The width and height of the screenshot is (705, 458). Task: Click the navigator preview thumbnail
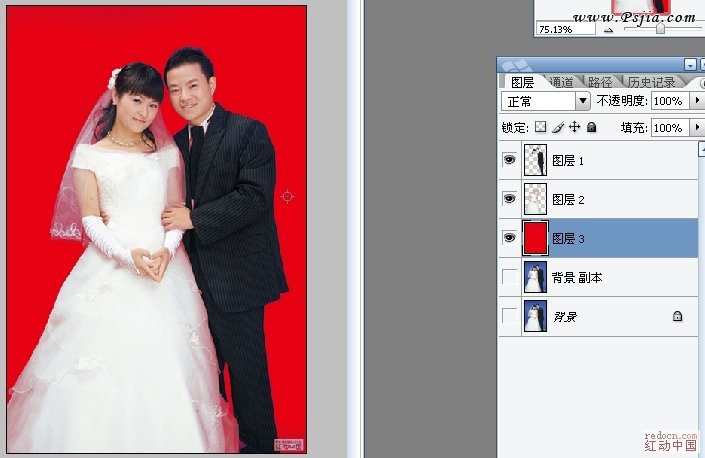(x=640, y=7)
